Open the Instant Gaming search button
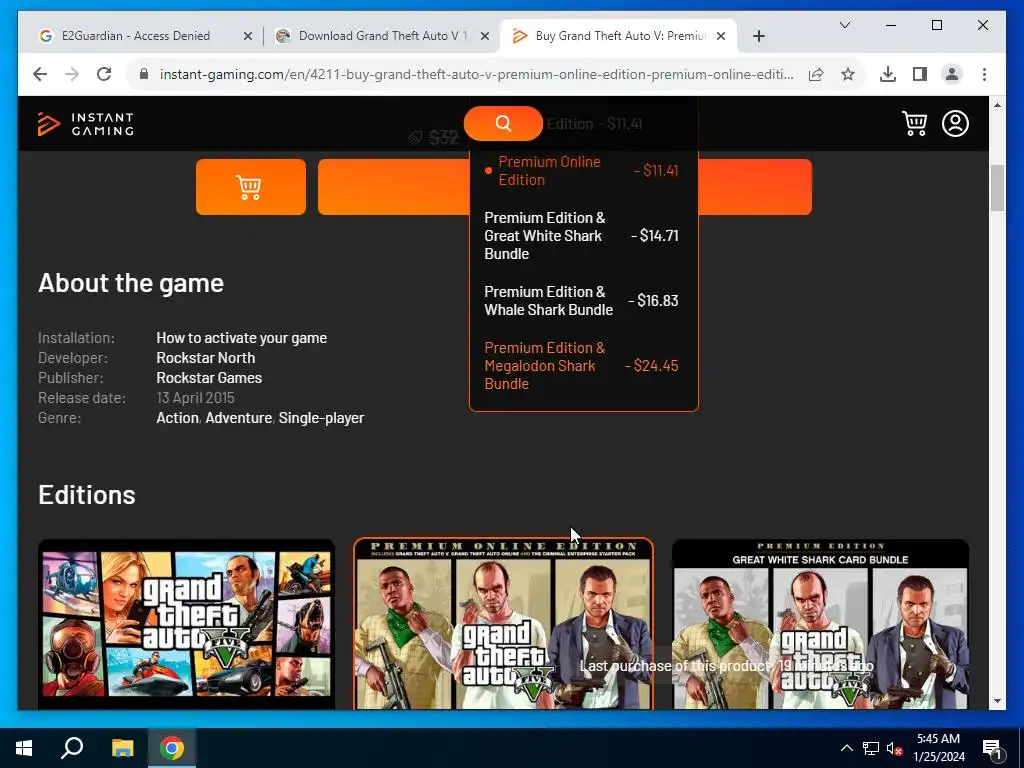The height and width of the screenshot is (768, 1024). [503, 123]
